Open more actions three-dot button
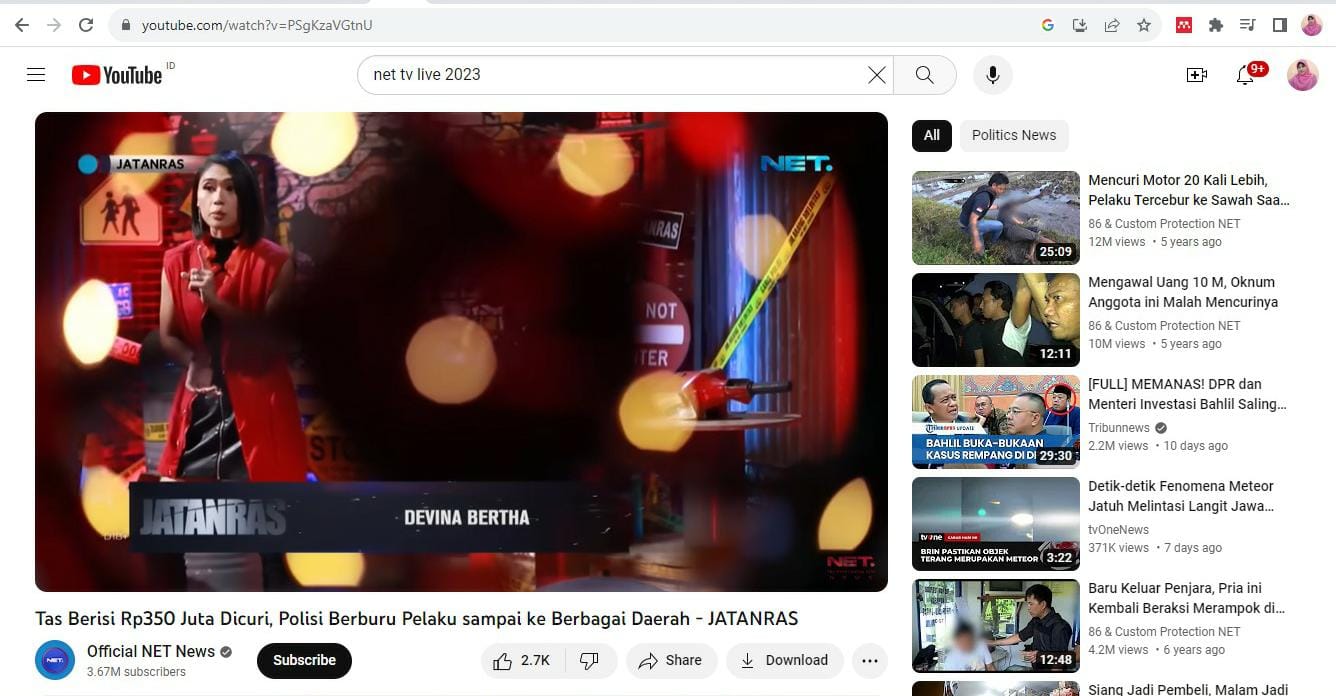Image resolution: width=1336 pixels, height=696 pixels. (x=870, y=660)
